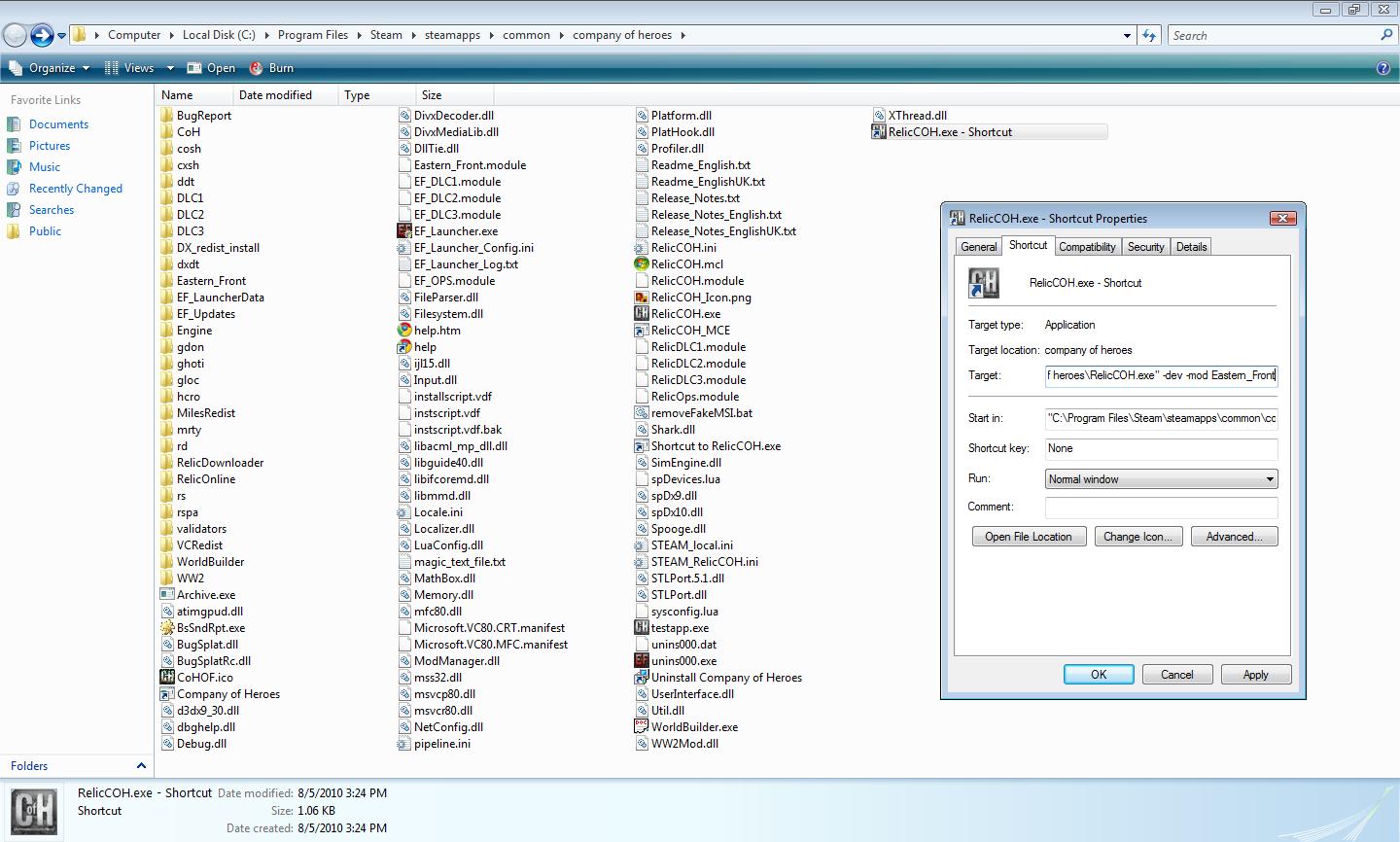Select the RelicCOH.exe - Shortcut file icon
The height and width of the screenshot is (842, 1400).
879,132
